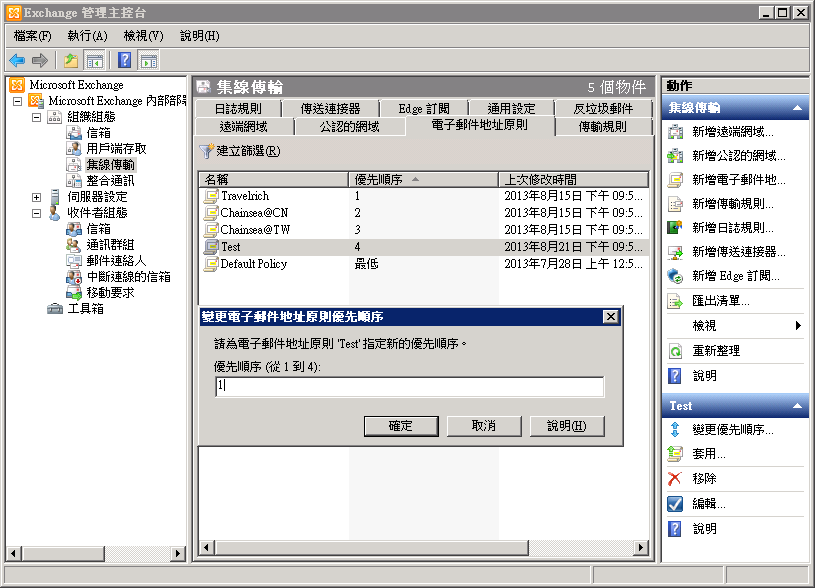Switch to the 傳輸規則 tab
Viewport: 815px width, 588px height.
603,127
